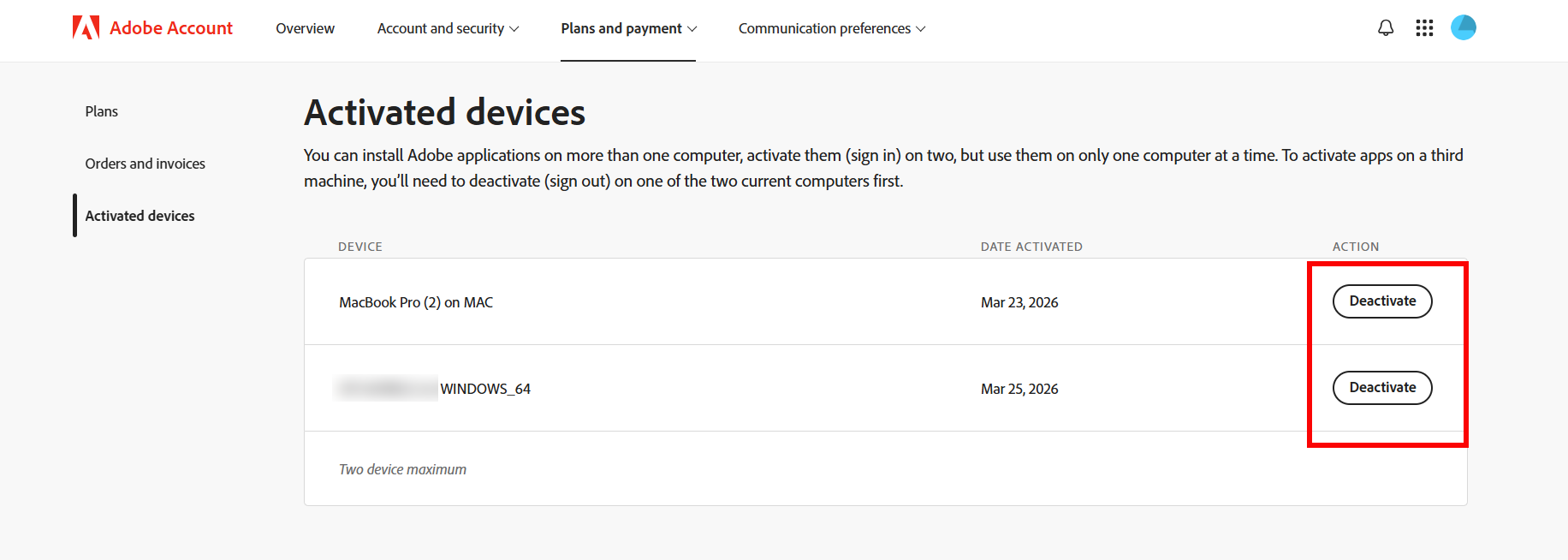Open the profile avatar menu
Screen dimensions: 1568x560
(1464, 28)
